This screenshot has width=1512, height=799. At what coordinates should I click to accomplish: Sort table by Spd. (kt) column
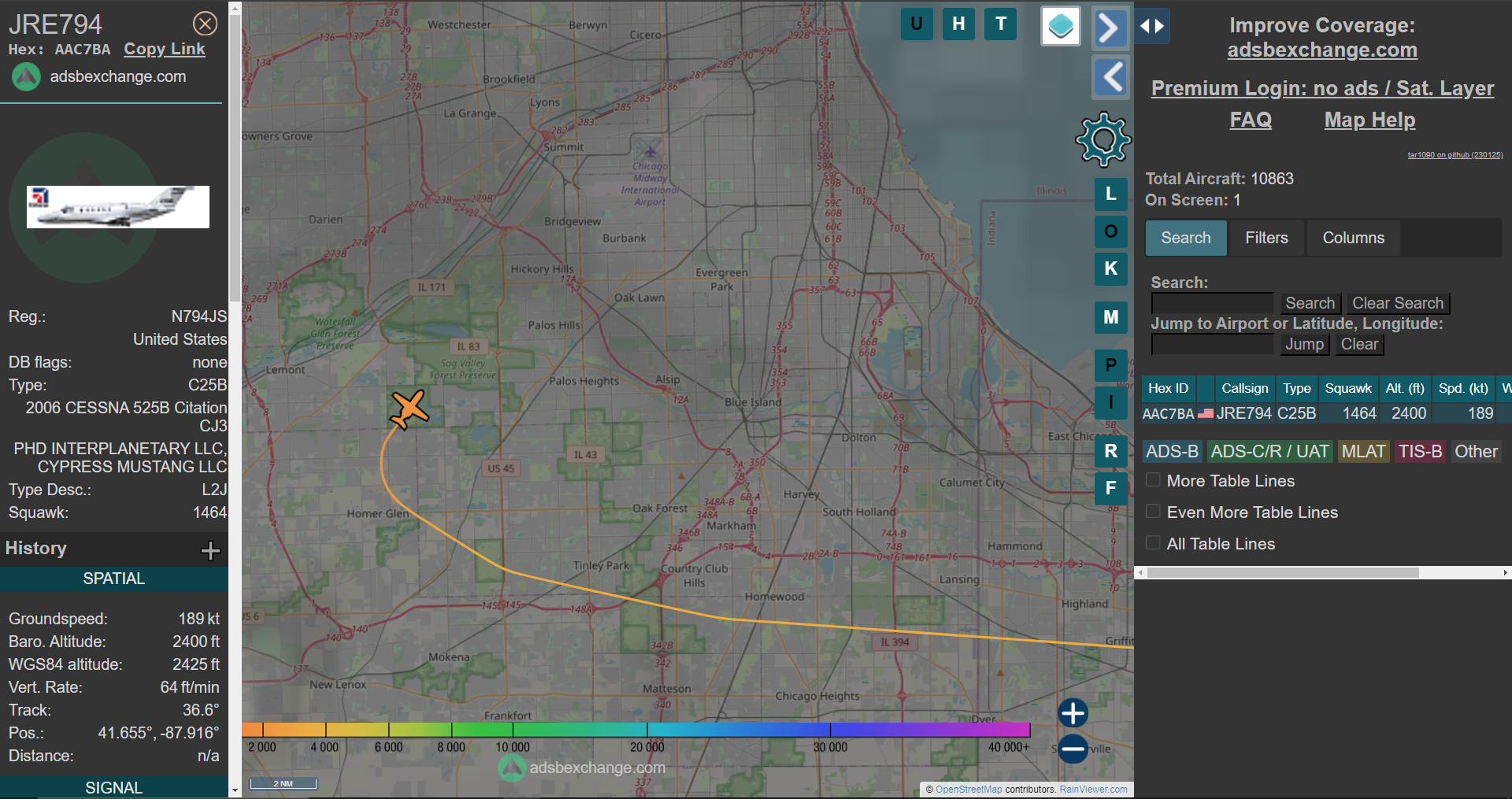coord(1463,388)
